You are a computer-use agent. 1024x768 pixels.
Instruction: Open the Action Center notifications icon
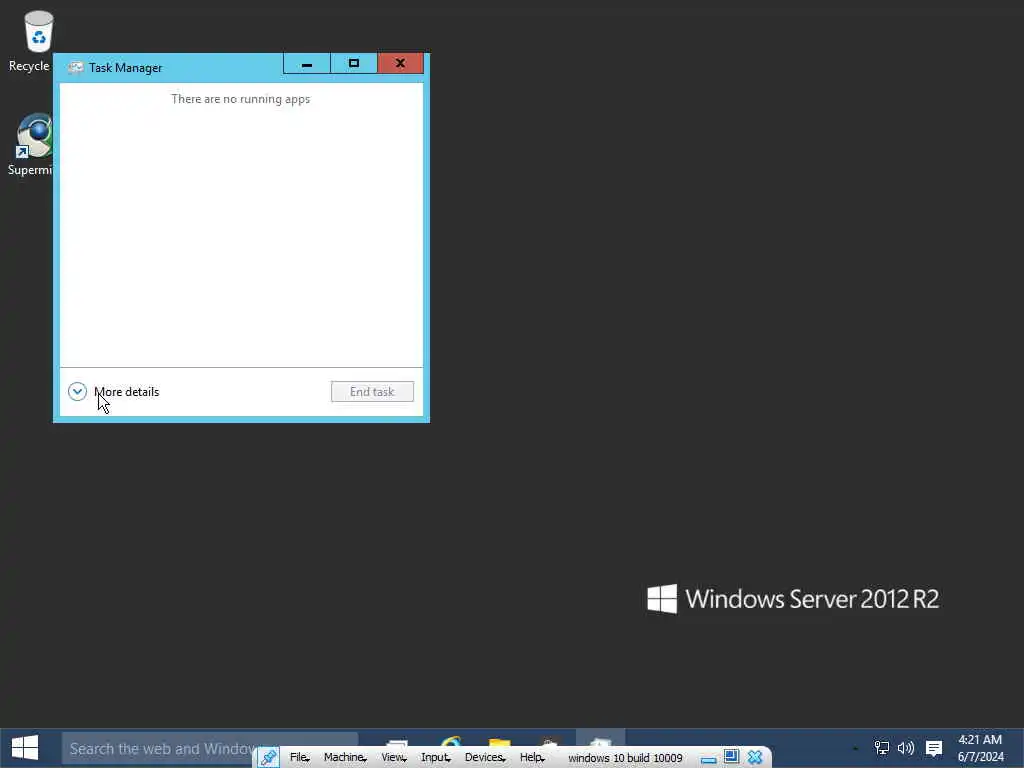click(x=934, y=748)
